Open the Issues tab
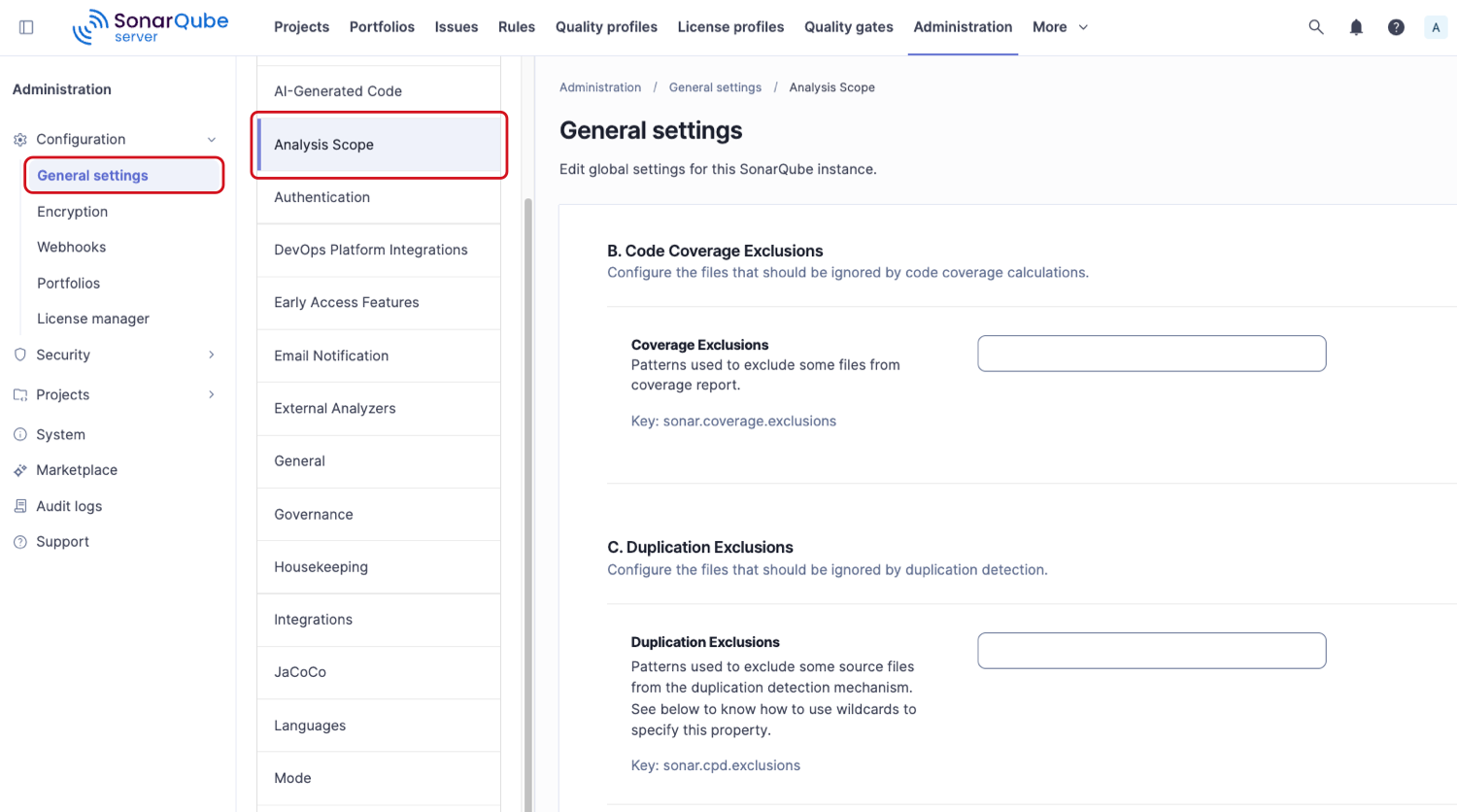 point(457,27)
